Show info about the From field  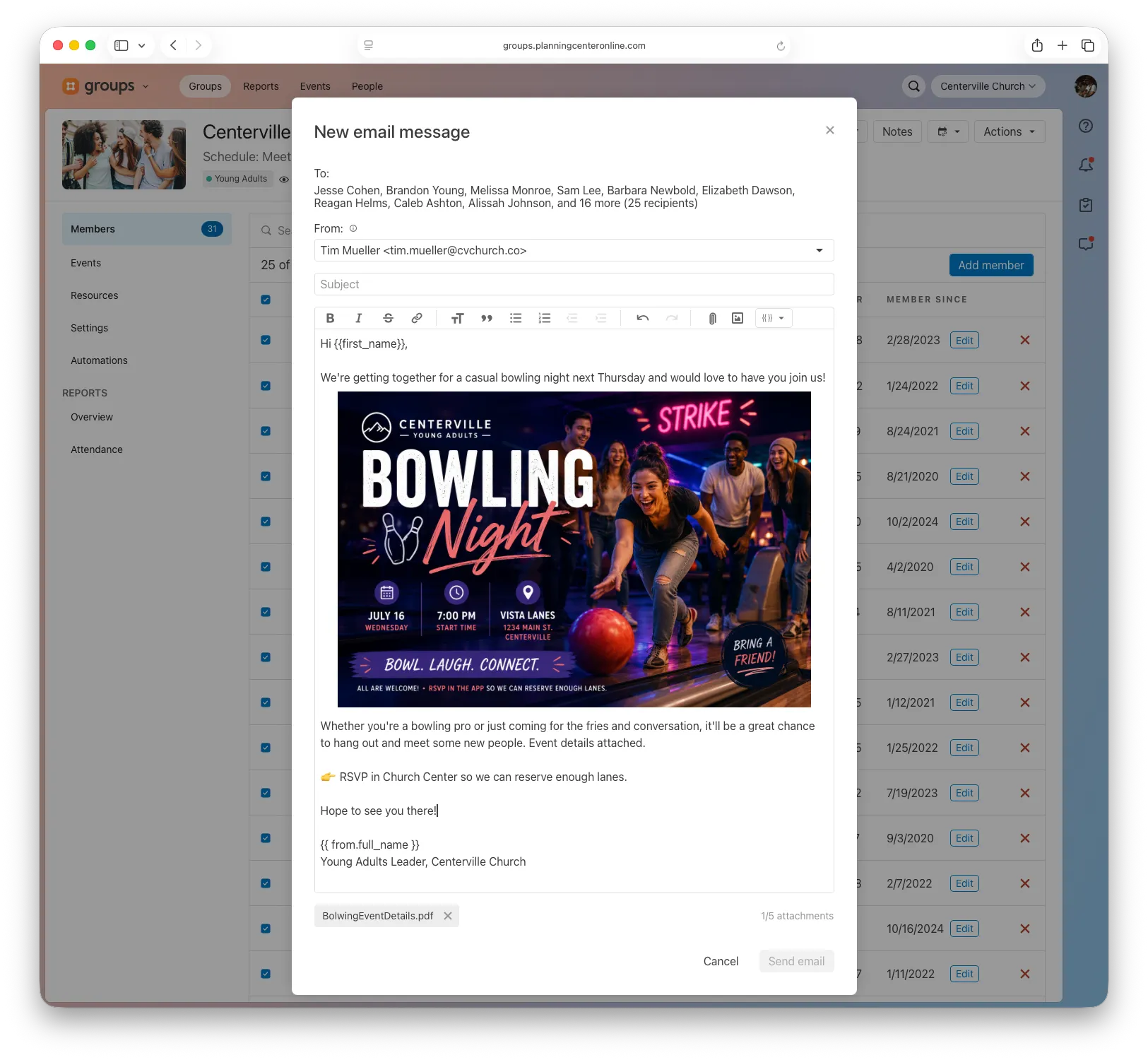click(x=353, y=228)
